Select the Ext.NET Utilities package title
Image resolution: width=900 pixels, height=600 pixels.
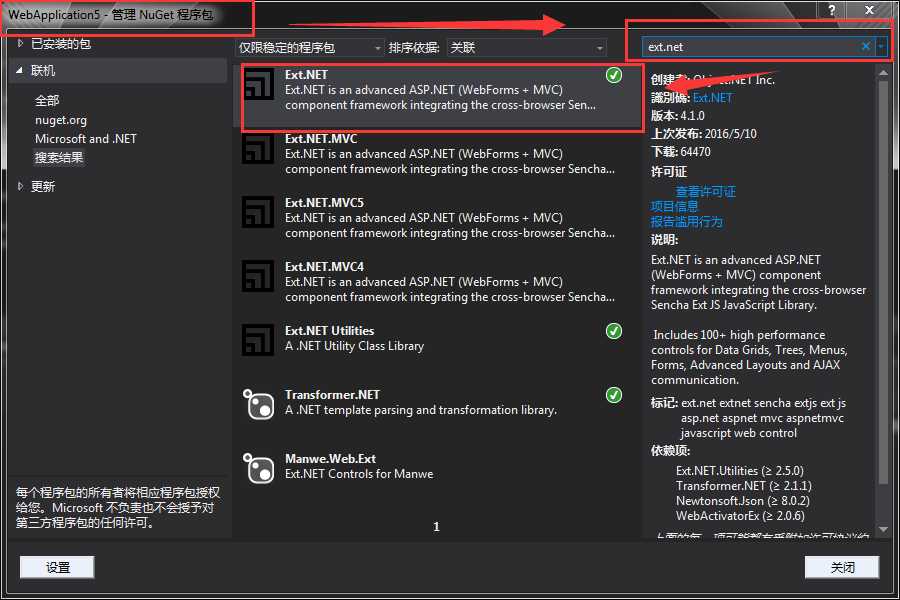click(329, 331)
